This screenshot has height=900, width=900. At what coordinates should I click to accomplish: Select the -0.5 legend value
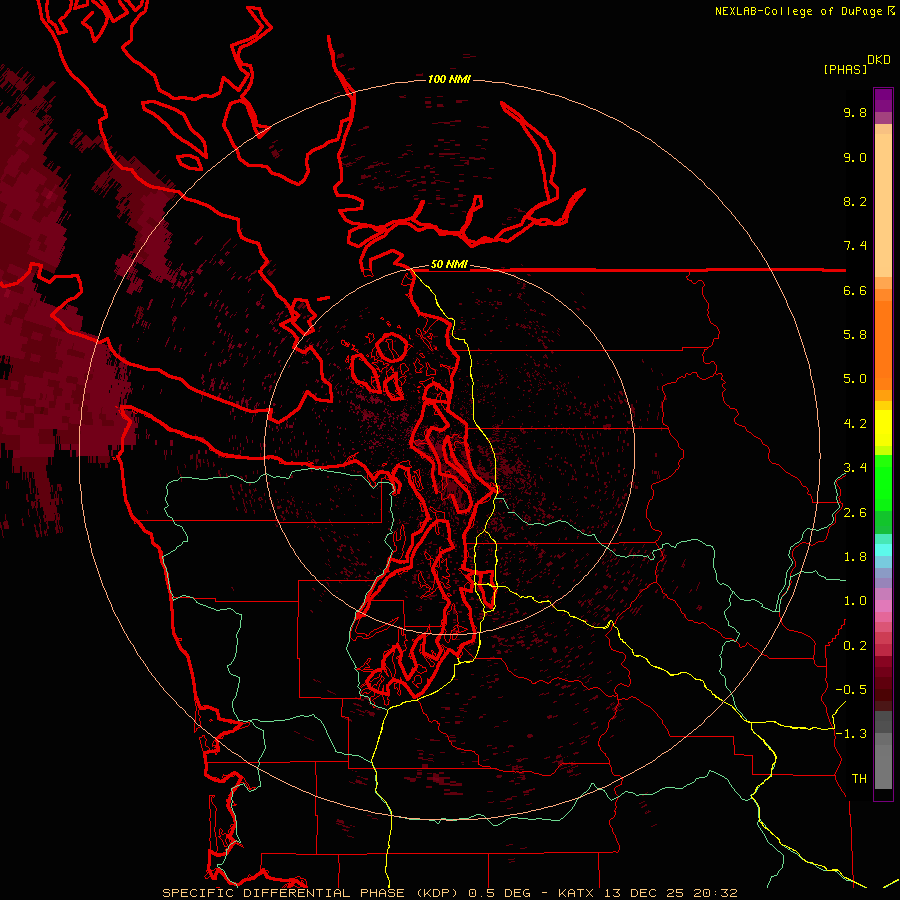[851, 690]
